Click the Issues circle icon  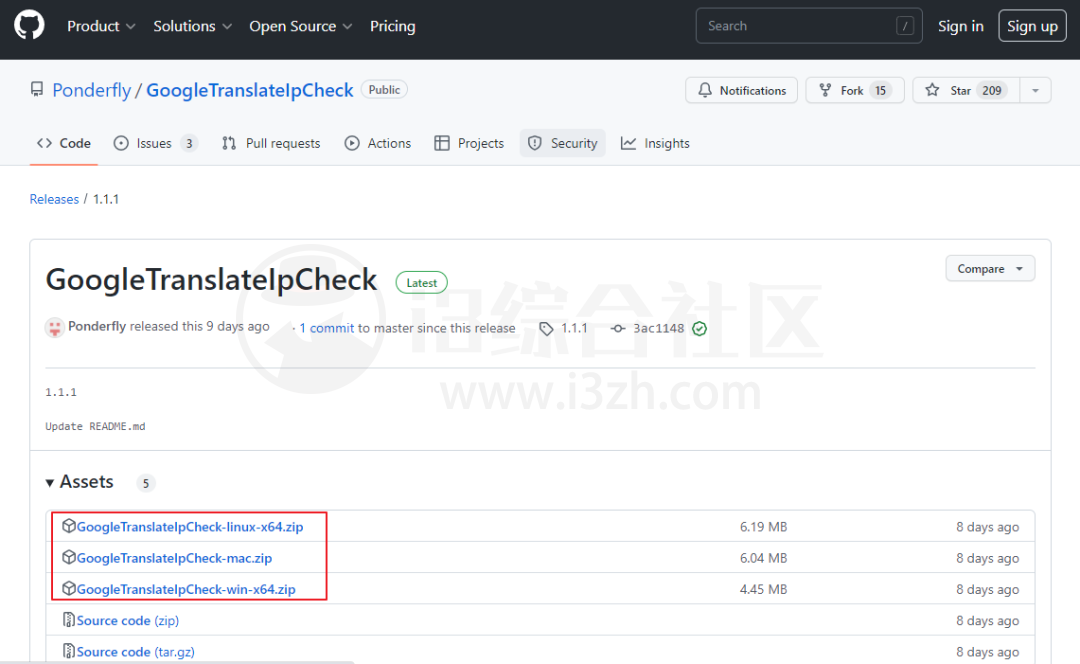(121, 143)
